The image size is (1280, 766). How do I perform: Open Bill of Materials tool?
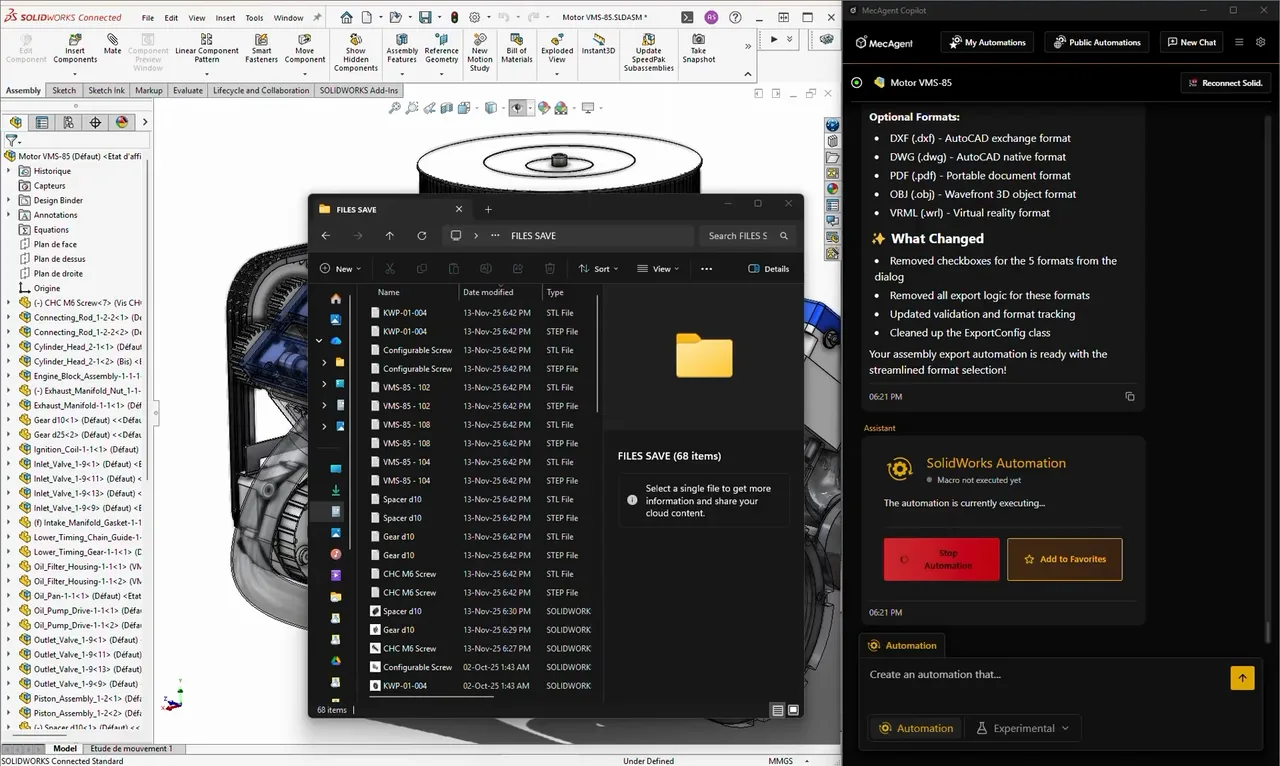[x=517, y=50]
